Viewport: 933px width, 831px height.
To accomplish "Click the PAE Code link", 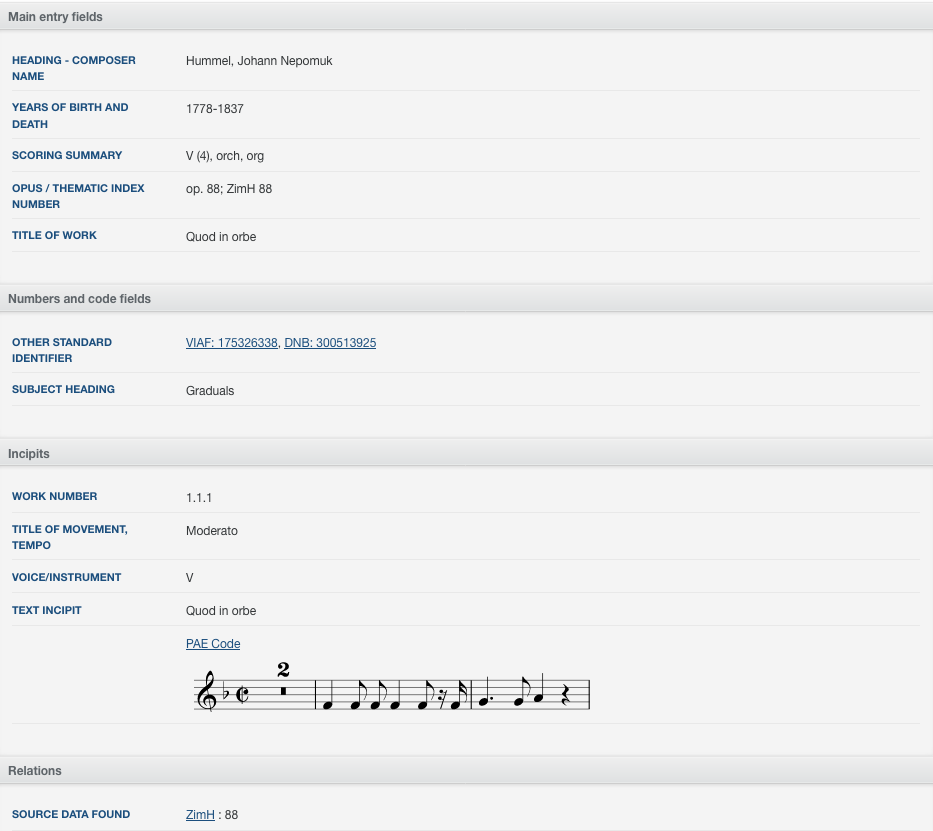I will pyautogui.click(x=213, y=644).
